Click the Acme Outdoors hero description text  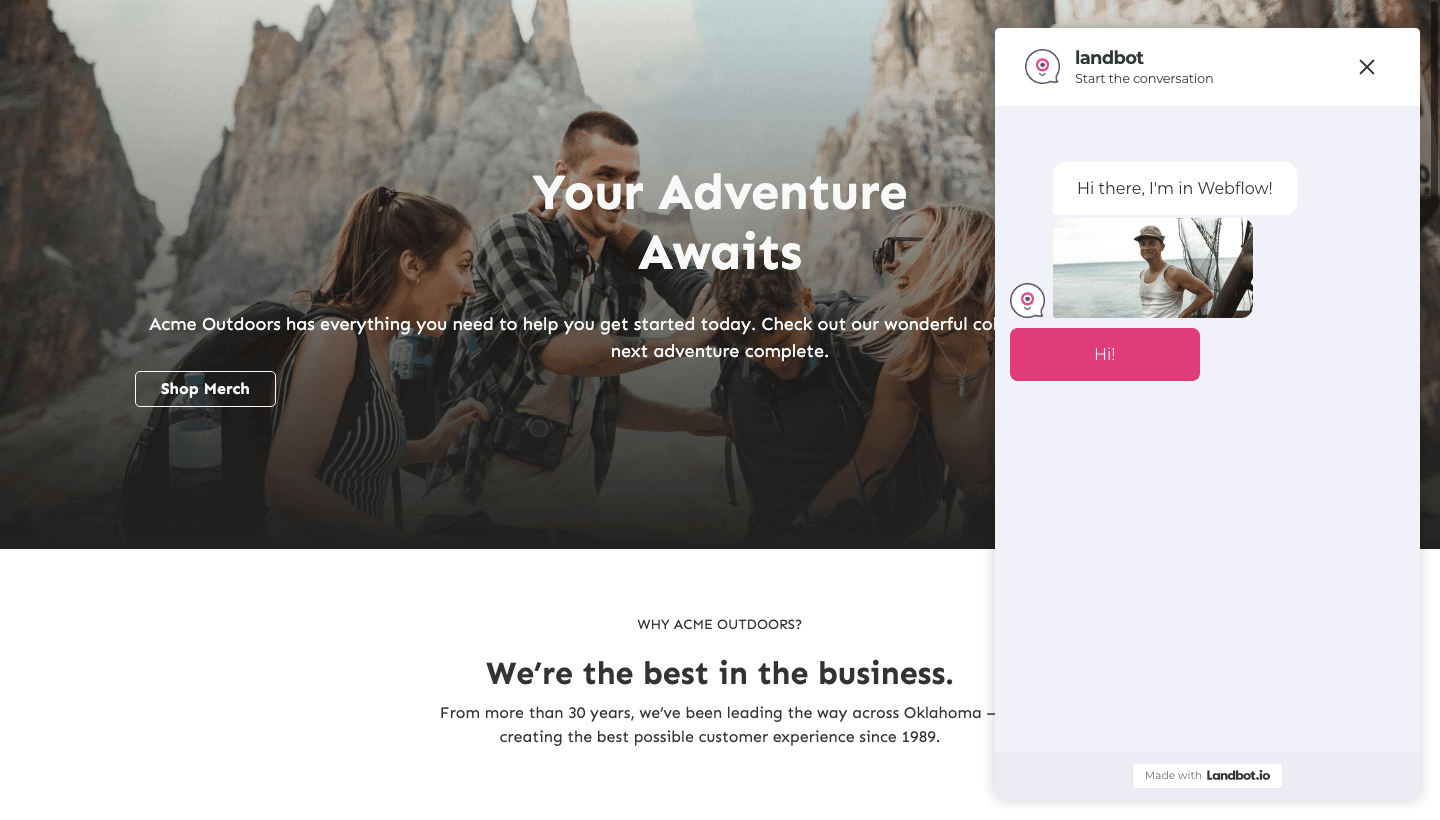point(572,338)
